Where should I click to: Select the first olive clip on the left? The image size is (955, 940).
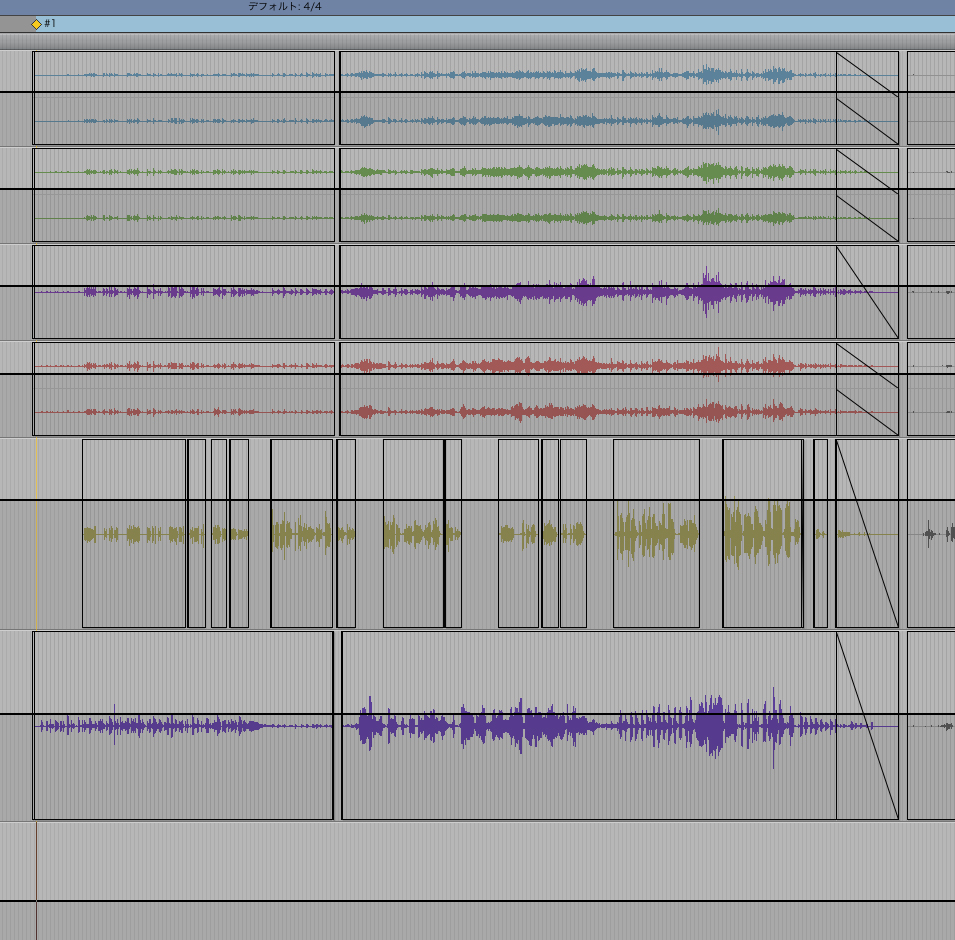coord(134,533)
